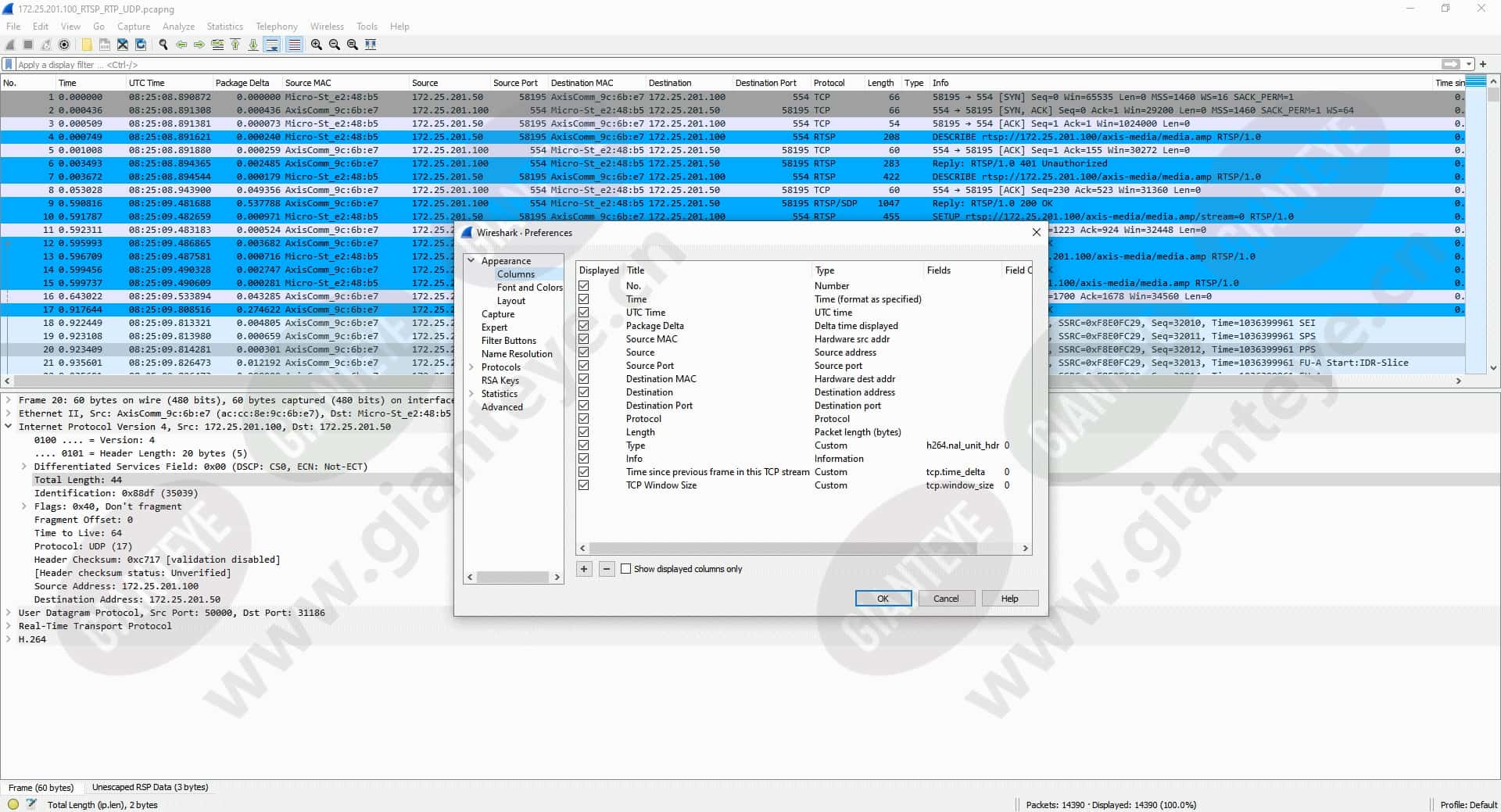Add a filter button with the plus icon
Image resolution: width=1501 pixels, height=812 pixels.
point(1483,64)
